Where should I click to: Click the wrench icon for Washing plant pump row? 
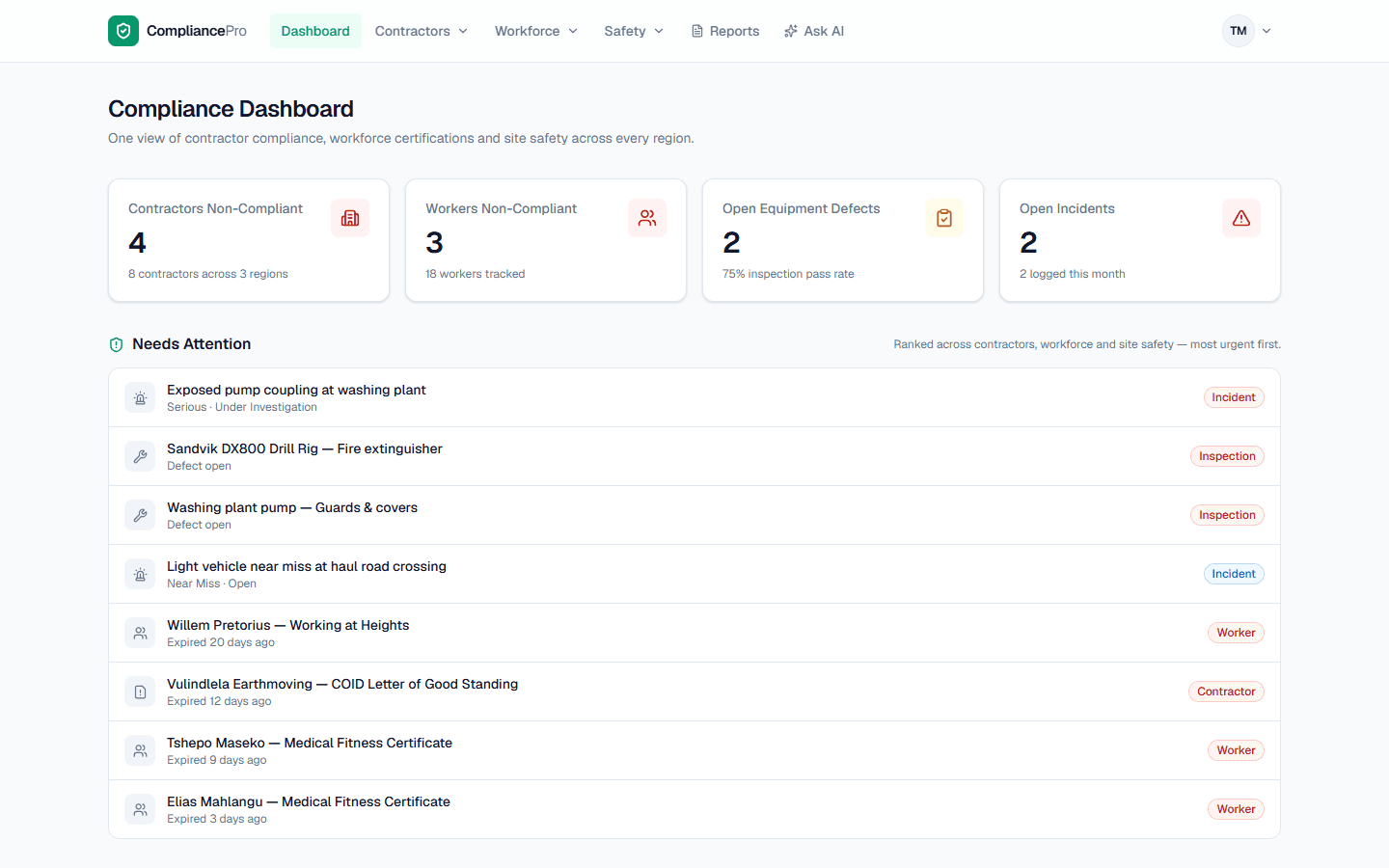click(140, 515)
